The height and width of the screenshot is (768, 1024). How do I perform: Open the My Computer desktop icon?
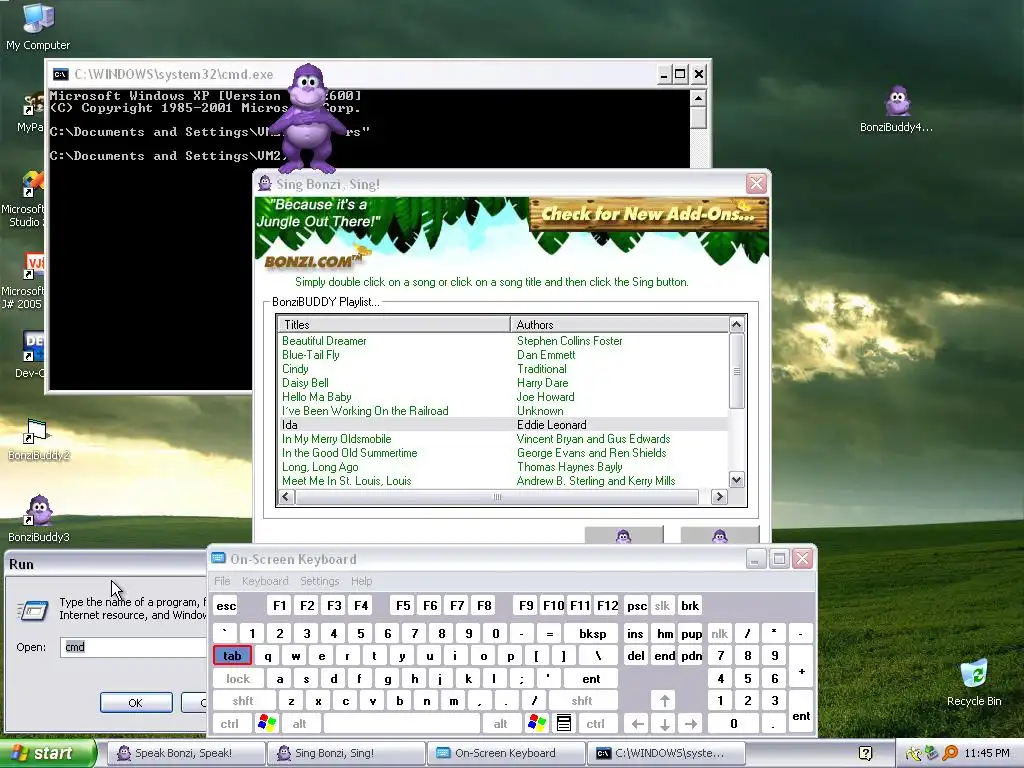point(38,26)
